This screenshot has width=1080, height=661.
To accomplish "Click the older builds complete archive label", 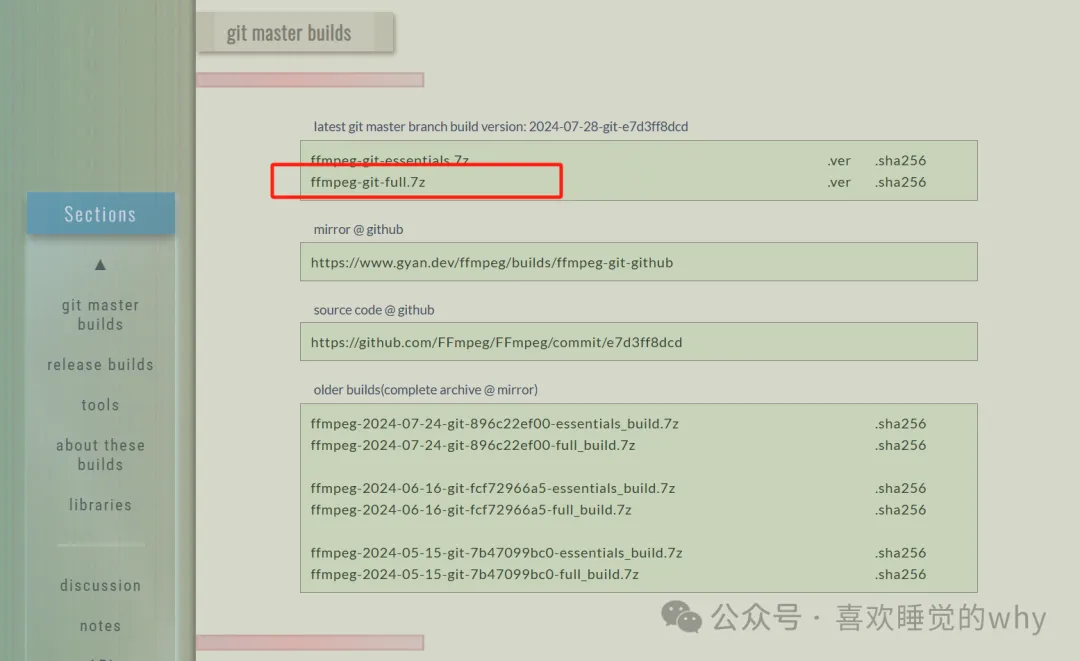I will click(x=426, y=390).
